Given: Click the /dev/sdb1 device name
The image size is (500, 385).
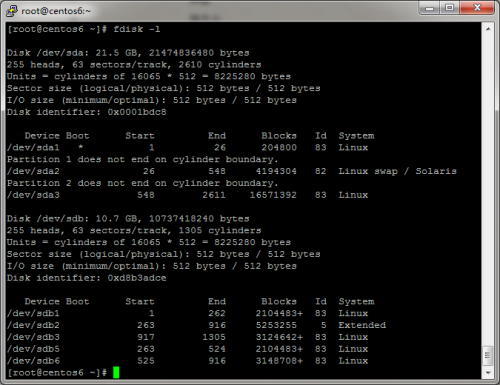Looking at the screenshot, I should (33, 313).
